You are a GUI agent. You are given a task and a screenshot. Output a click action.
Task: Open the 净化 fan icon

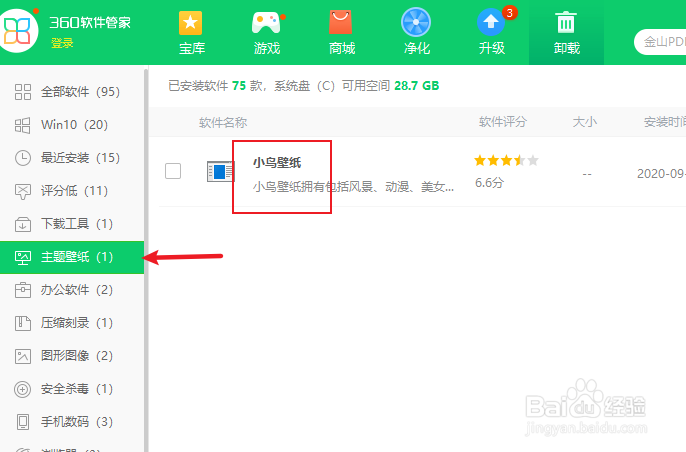(416, 22)
